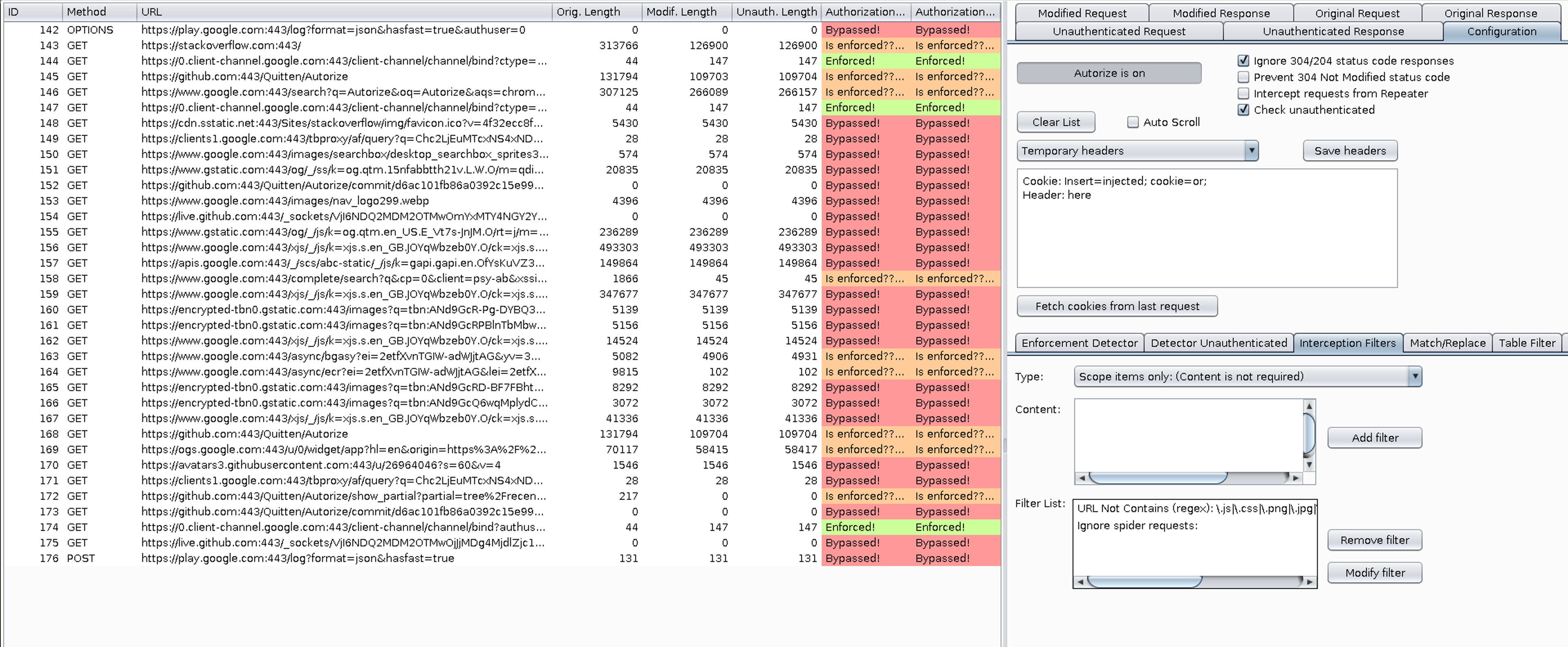Screen dimensions: 1568x647
Task: Click Remove filter
Action: (x=1374, y=540)
